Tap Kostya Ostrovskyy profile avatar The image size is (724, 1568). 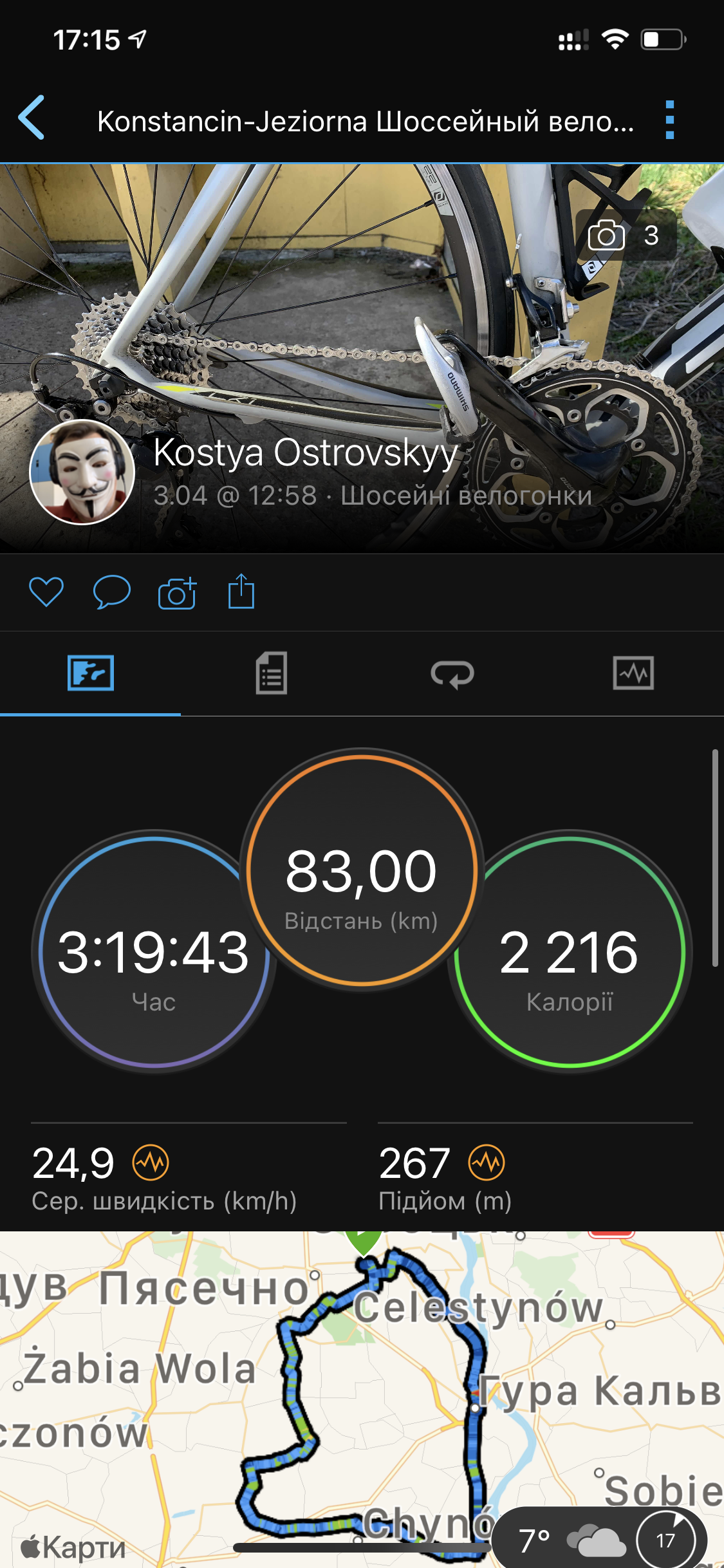point(82,472)
